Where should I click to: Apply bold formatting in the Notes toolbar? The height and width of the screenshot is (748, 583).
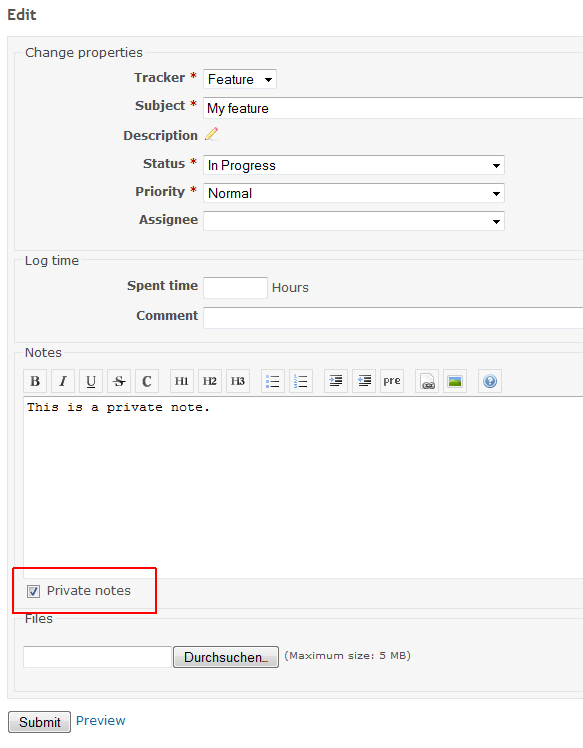click(35, 381)
